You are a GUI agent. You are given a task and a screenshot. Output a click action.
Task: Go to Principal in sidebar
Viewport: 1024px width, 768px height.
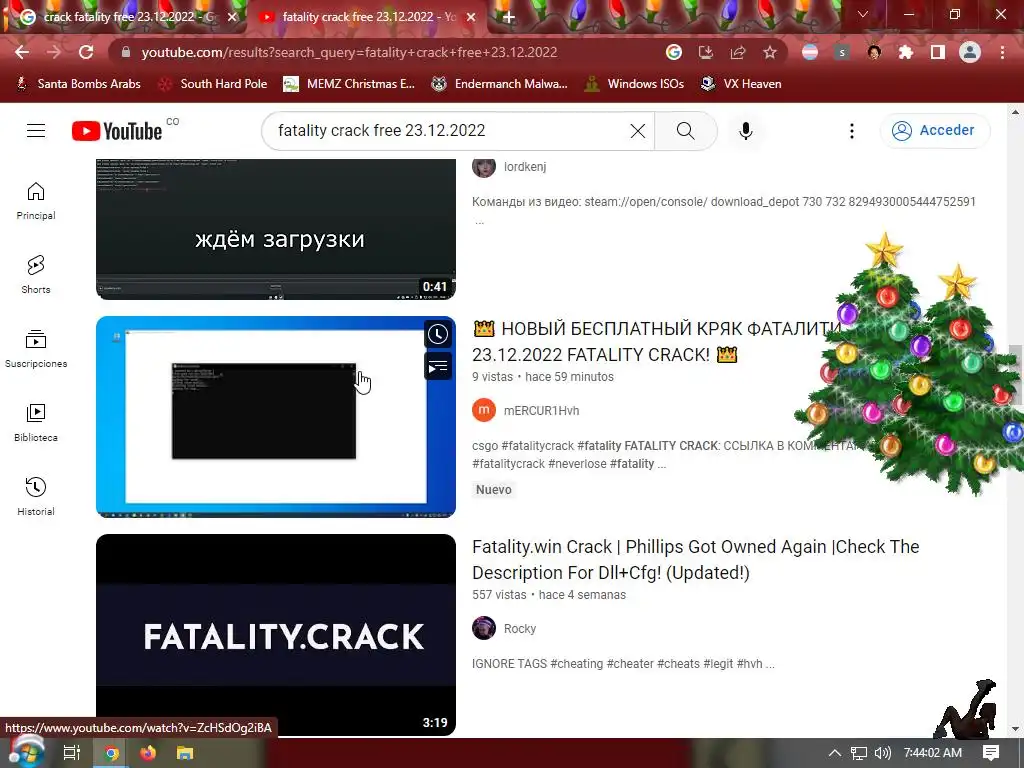pos(36,200)
